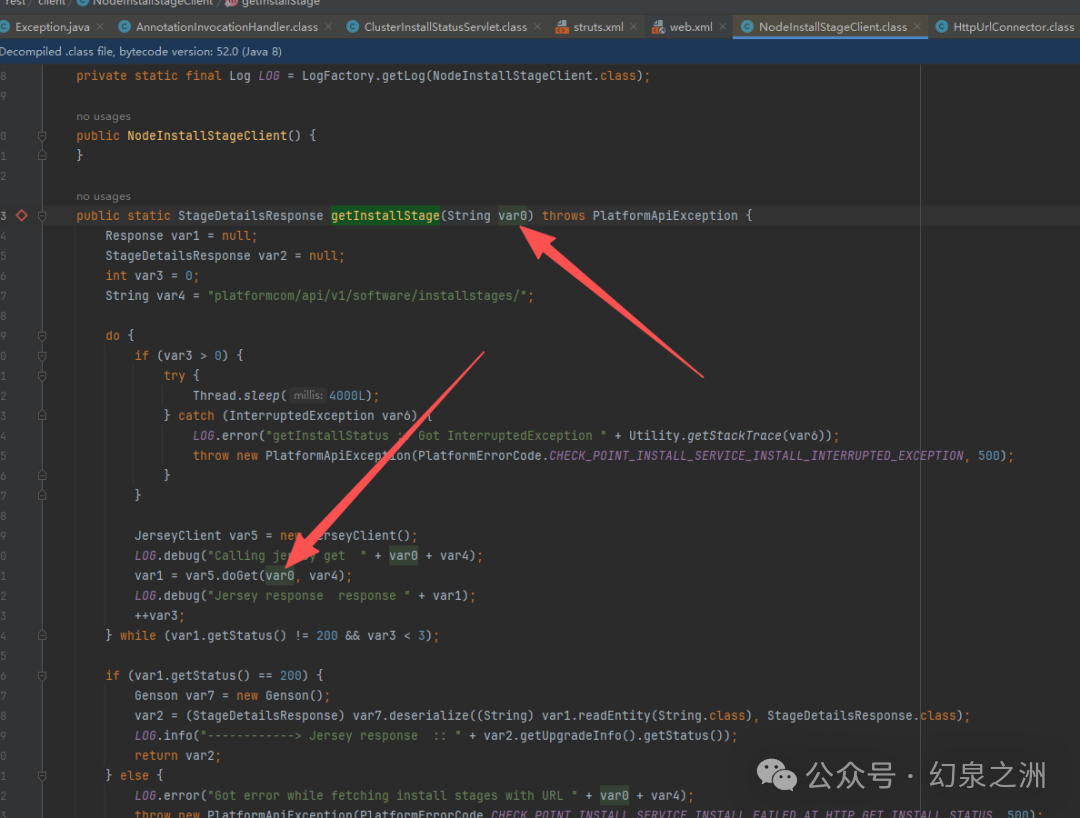Select the NodeInstallStageClient.class tab
Image resolution: width=1080 pixels, height=818 pixels.
(x=833, y=27)
